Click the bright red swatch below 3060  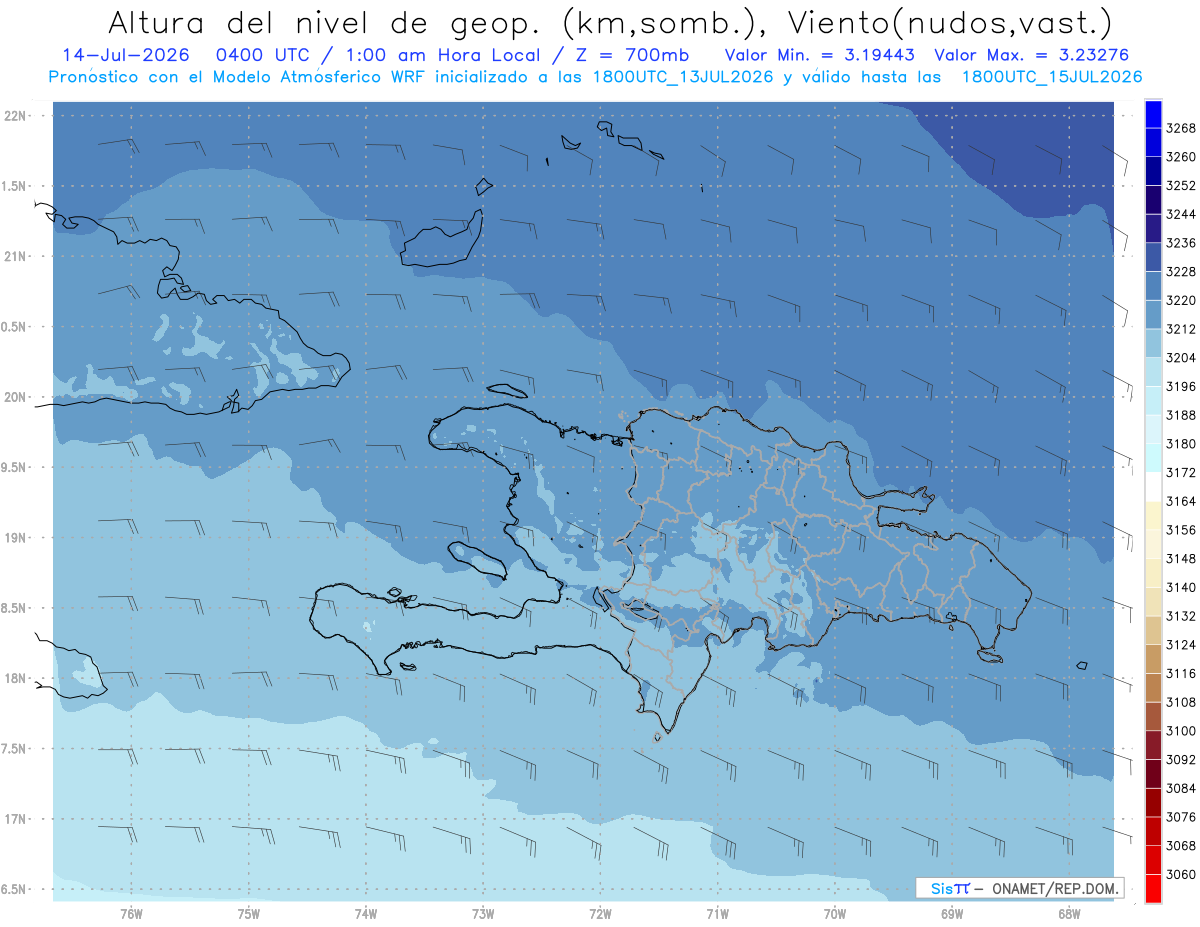pyautogui.click(x=1153, y=888)
